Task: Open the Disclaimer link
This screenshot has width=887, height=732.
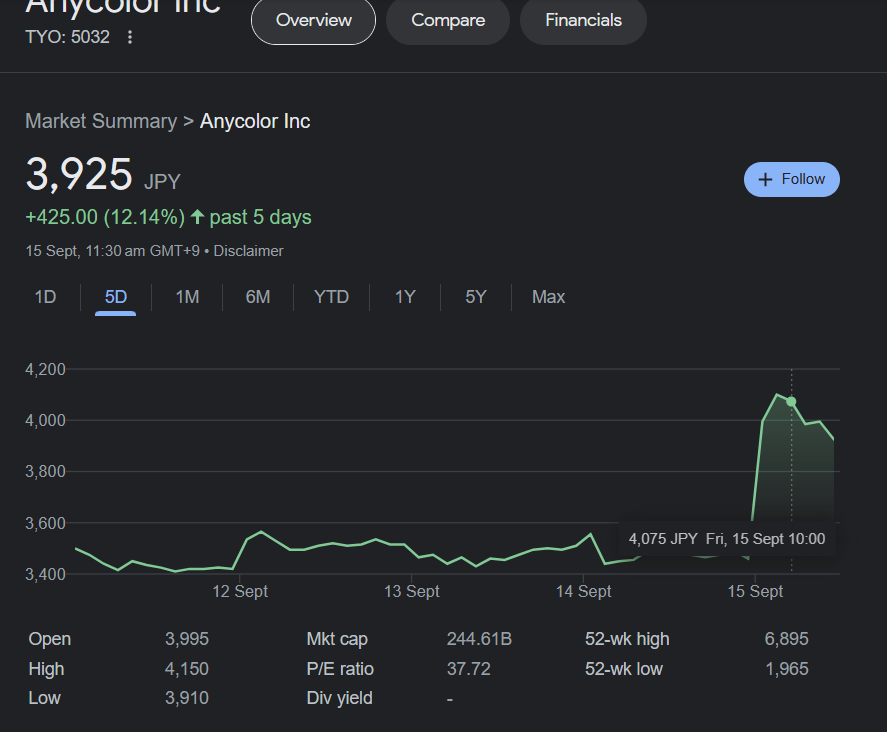Action: click(x=248, y=251)
